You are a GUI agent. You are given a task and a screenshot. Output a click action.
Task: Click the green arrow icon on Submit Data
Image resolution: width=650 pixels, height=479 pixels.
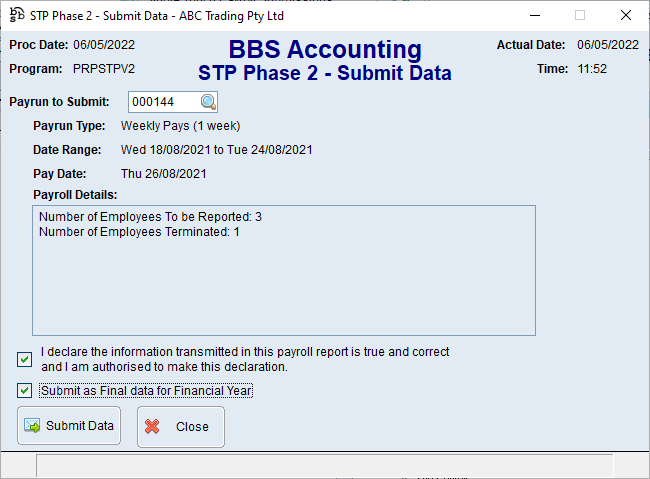32,426
